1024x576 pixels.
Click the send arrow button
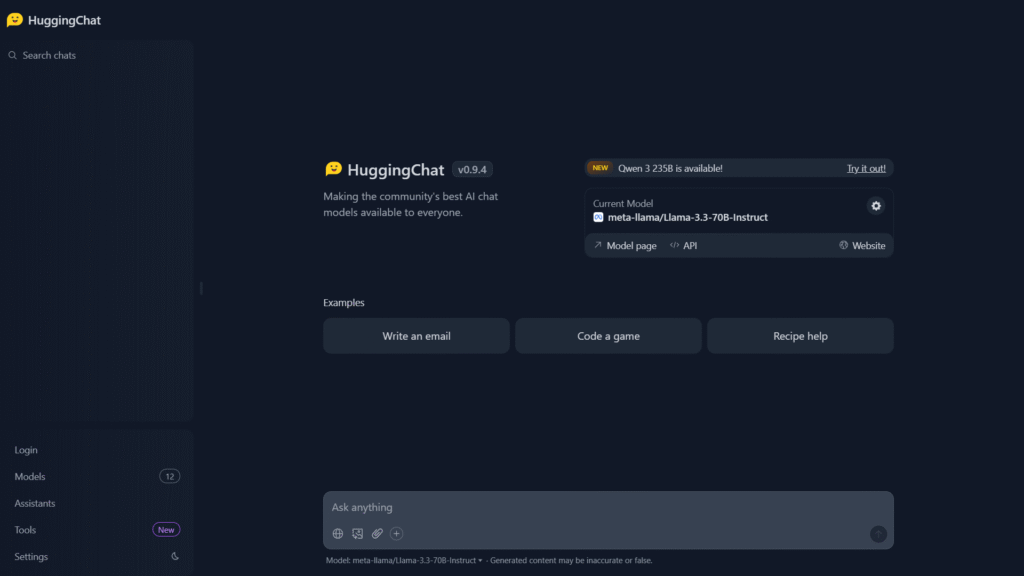pyautogui.click(x=878, y=534)
